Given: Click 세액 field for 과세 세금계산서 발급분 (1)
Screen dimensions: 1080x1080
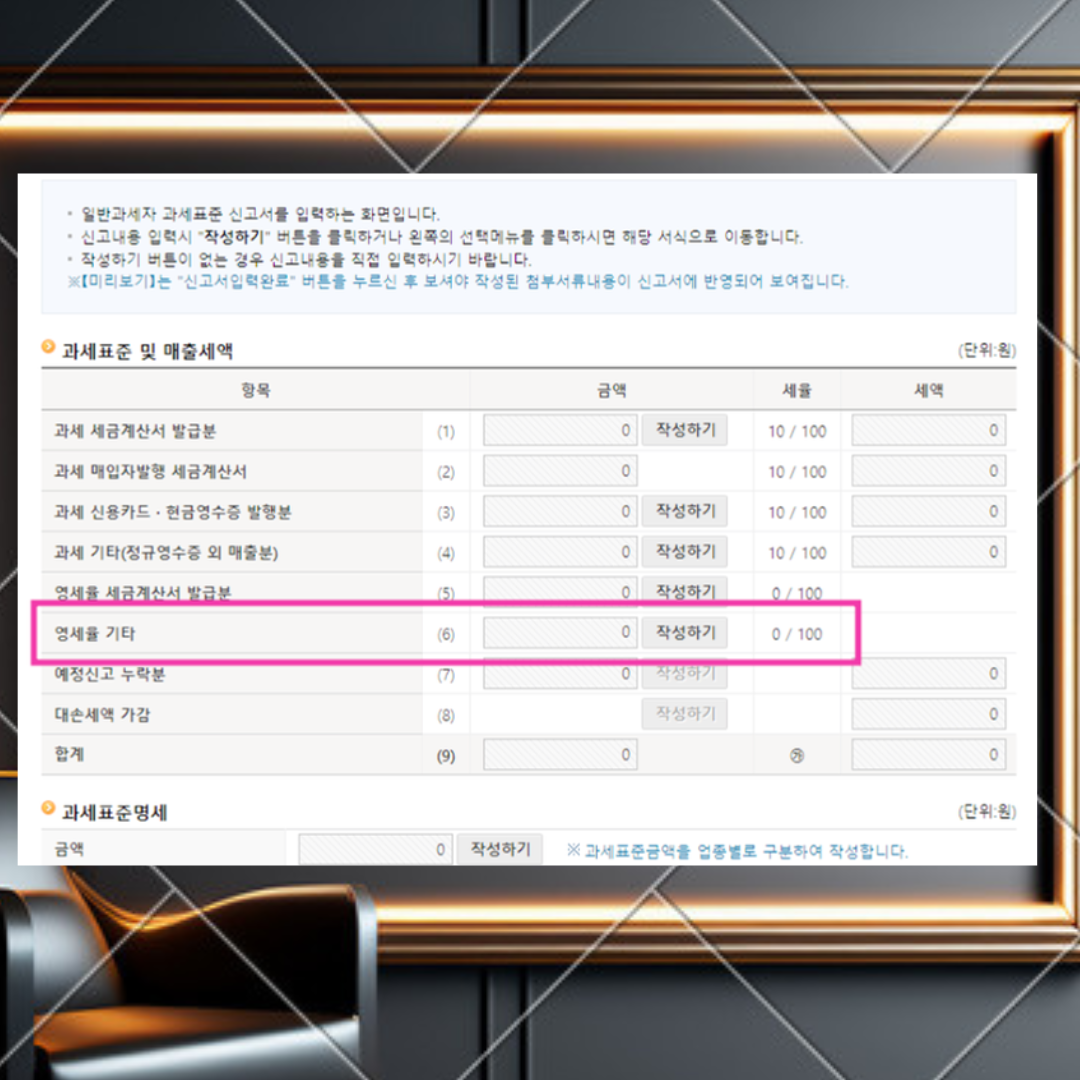Looking at the screenshot, I should click(928, 430).
